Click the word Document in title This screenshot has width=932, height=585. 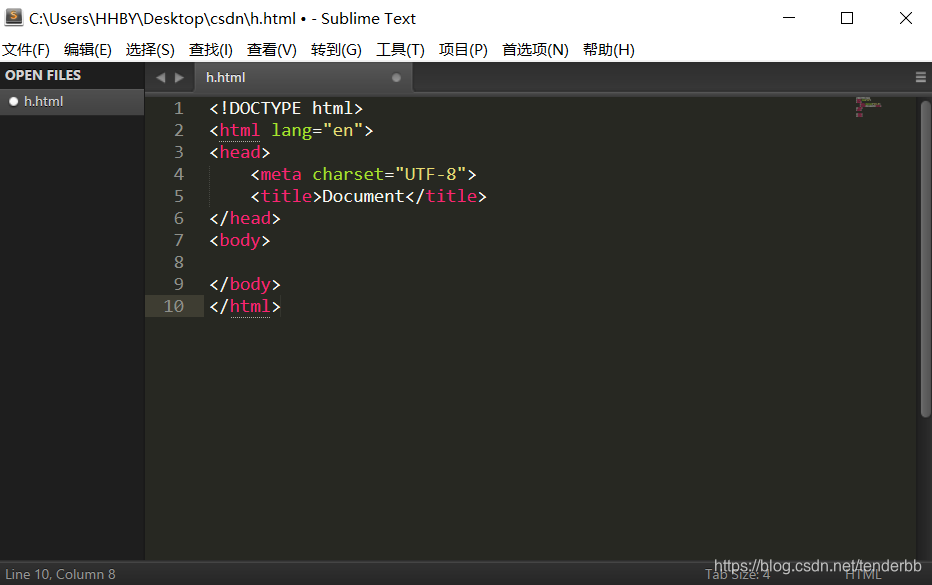pos(363,196)
